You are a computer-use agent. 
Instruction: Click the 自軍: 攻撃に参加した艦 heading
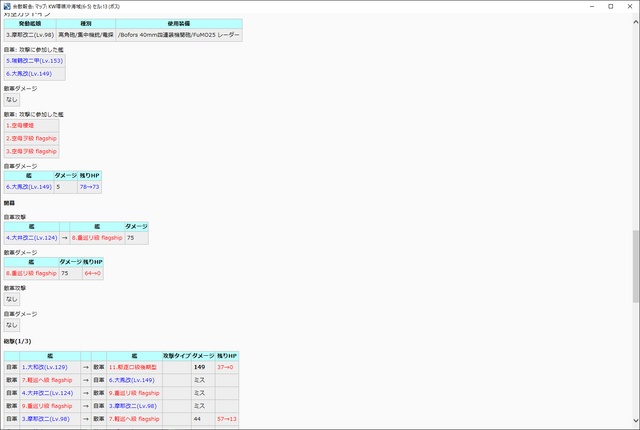tap(34, 50)
